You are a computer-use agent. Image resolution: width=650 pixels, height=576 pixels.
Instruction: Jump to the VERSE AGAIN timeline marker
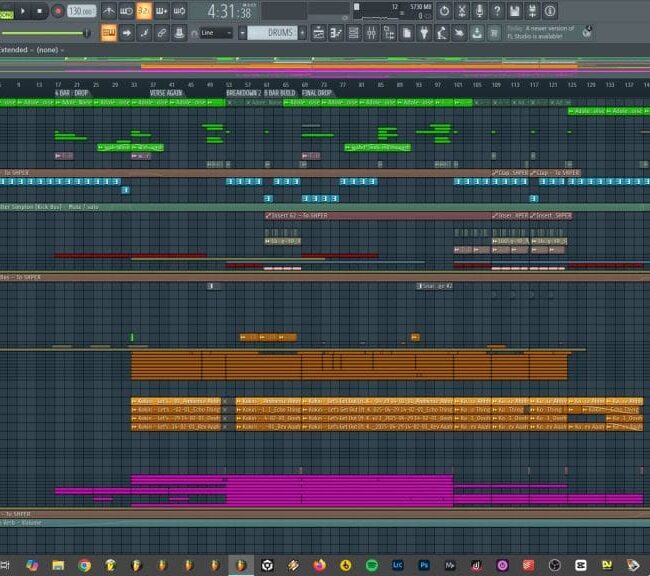point(165,93)
